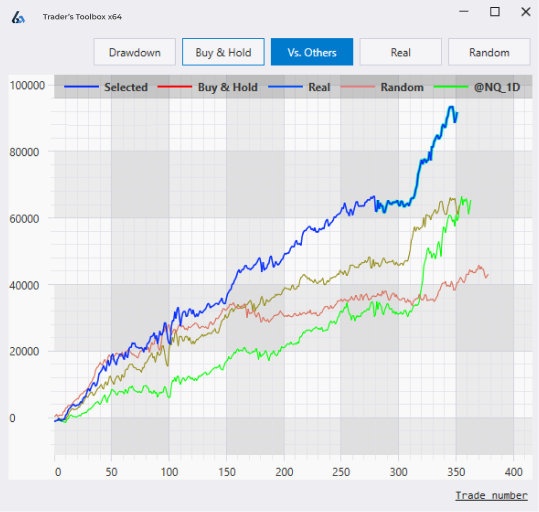Toggle the Drawdown chart button

tap(135, 52)
